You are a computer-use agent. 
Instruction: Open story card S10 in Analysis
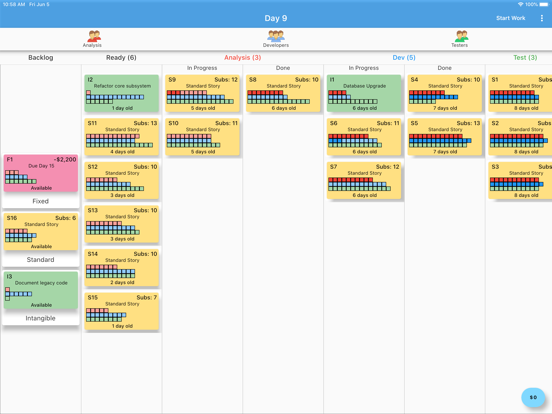pos(202,137)
